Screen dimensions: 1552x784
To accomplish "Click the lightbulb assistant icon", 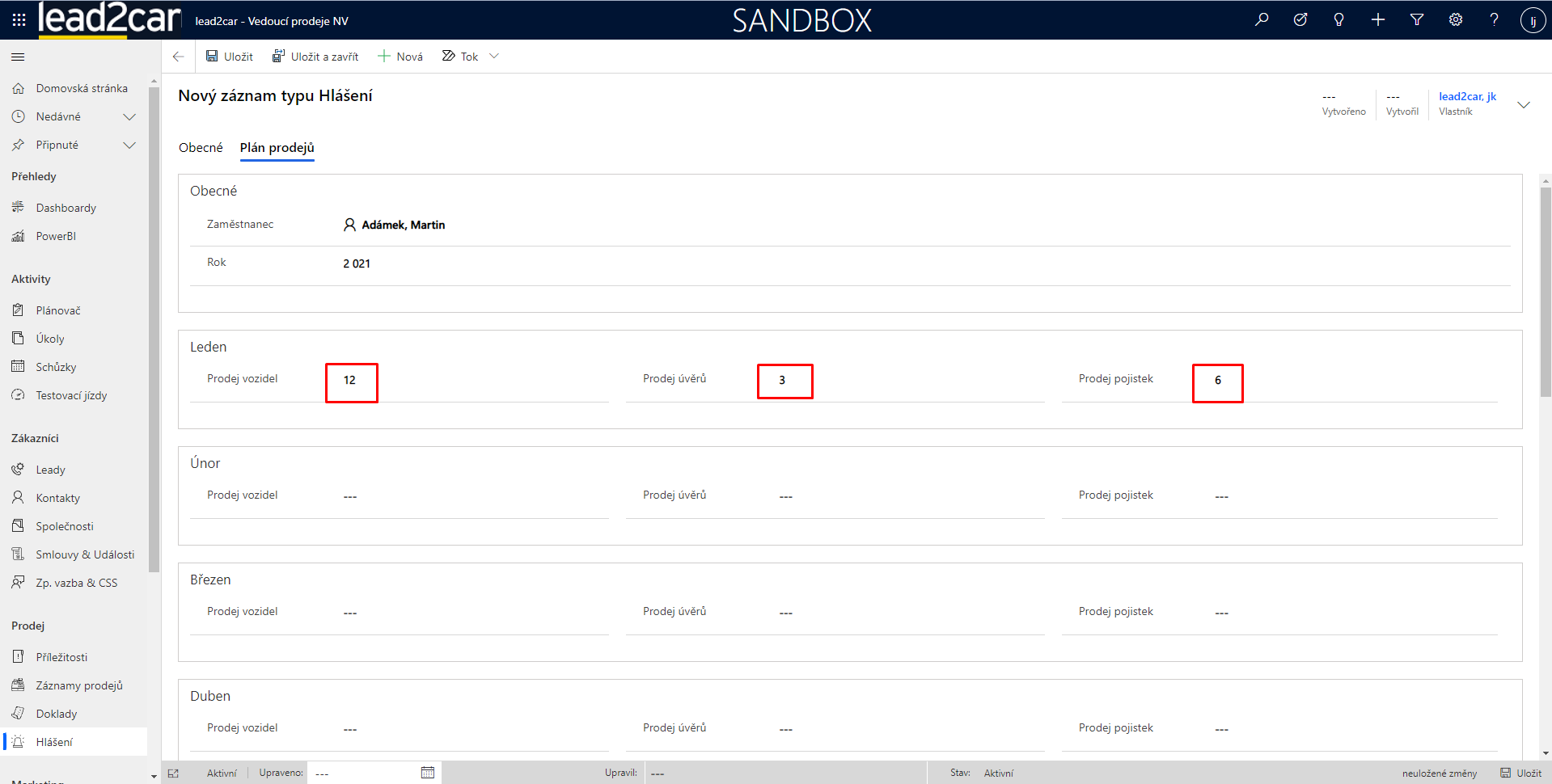I will (x=1339, y=19).
